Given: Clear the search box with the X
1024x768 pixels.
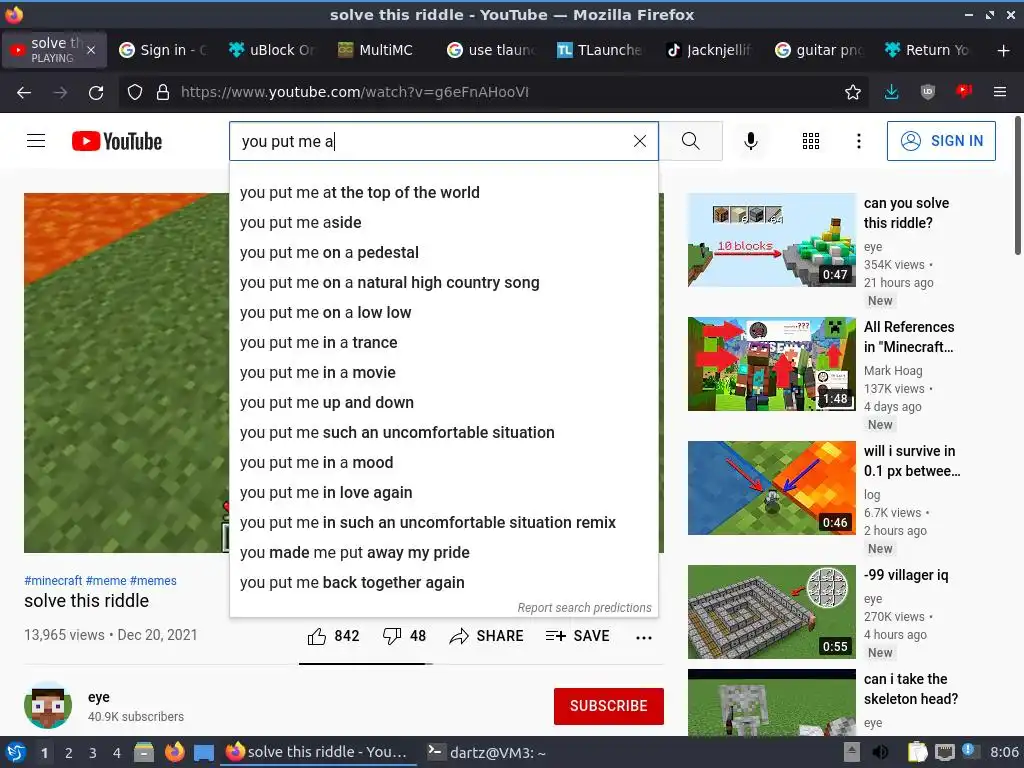Looking at the screenshot, I should (x=640, y=141).
